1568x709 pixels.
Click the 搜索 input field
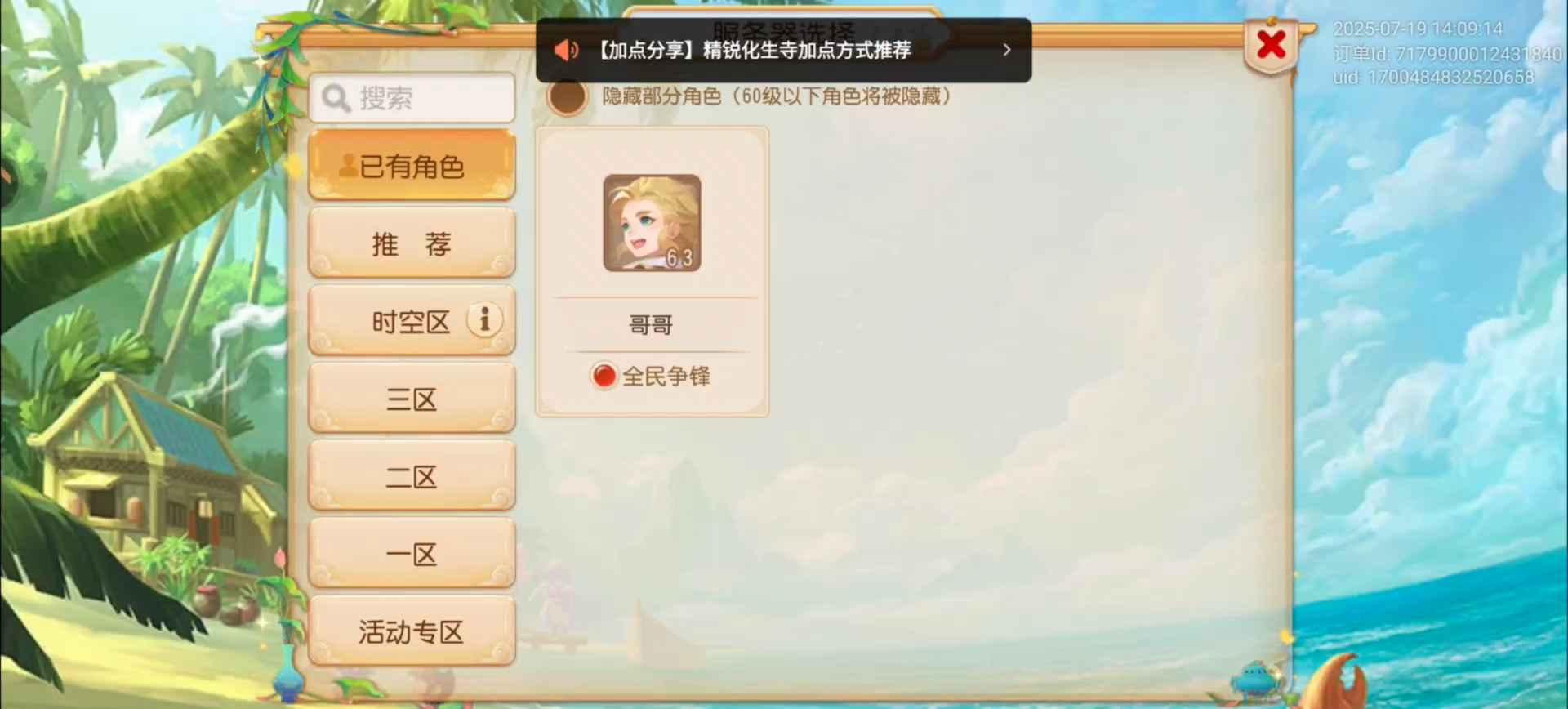(412, 98)
